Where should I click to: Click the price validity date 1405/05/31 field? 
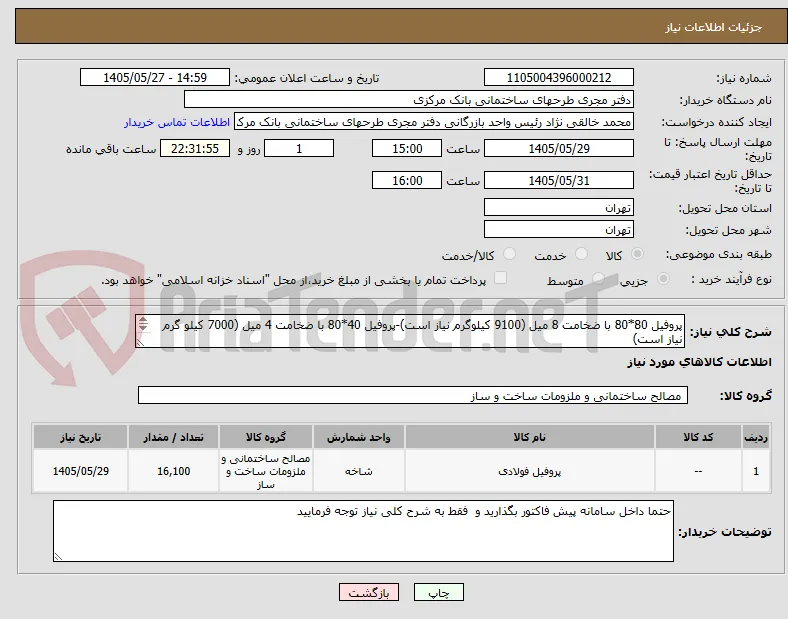click(559, 180)
